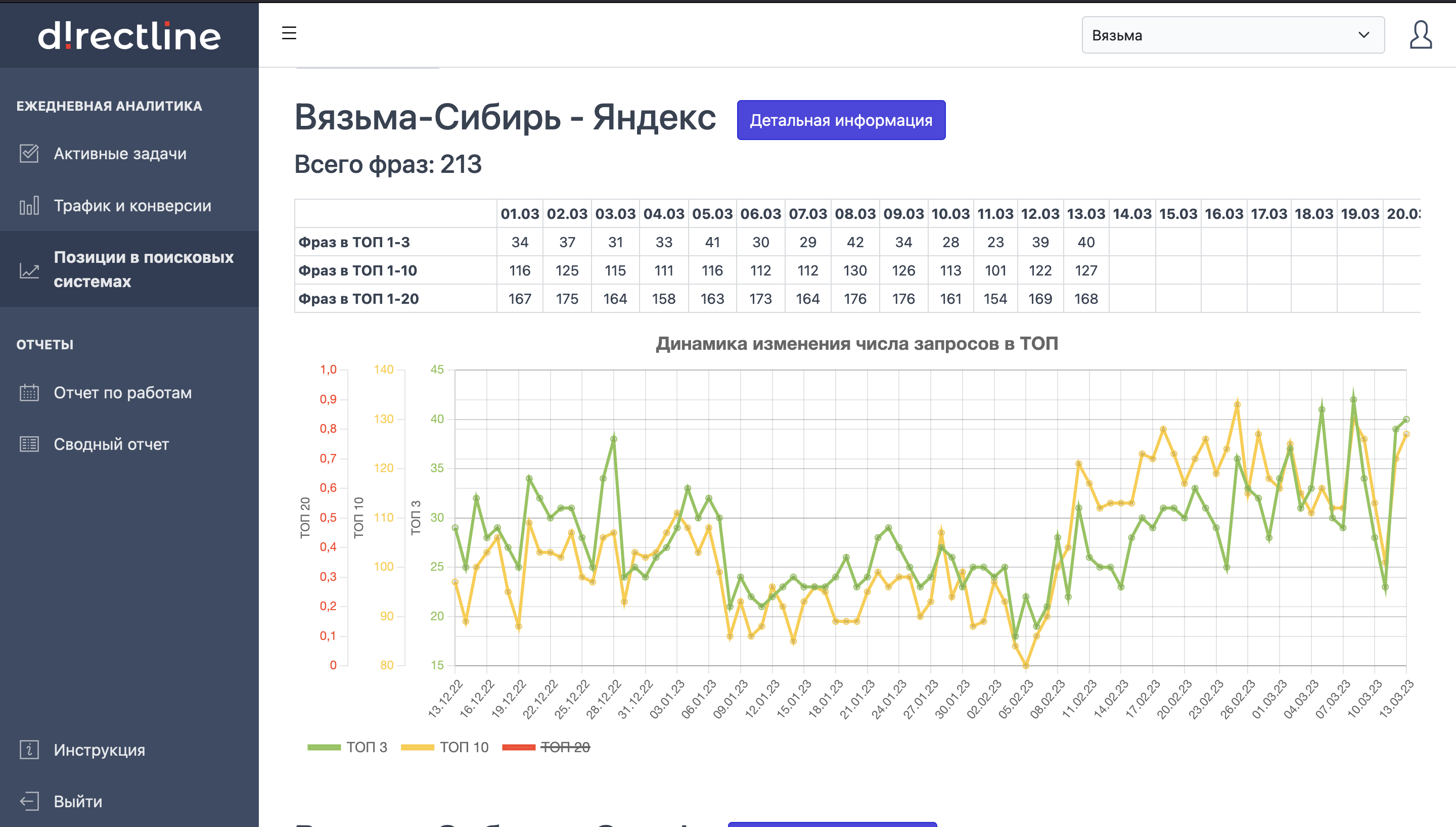
Task: Click the Сводный отчет list icon
Action: 29,444
